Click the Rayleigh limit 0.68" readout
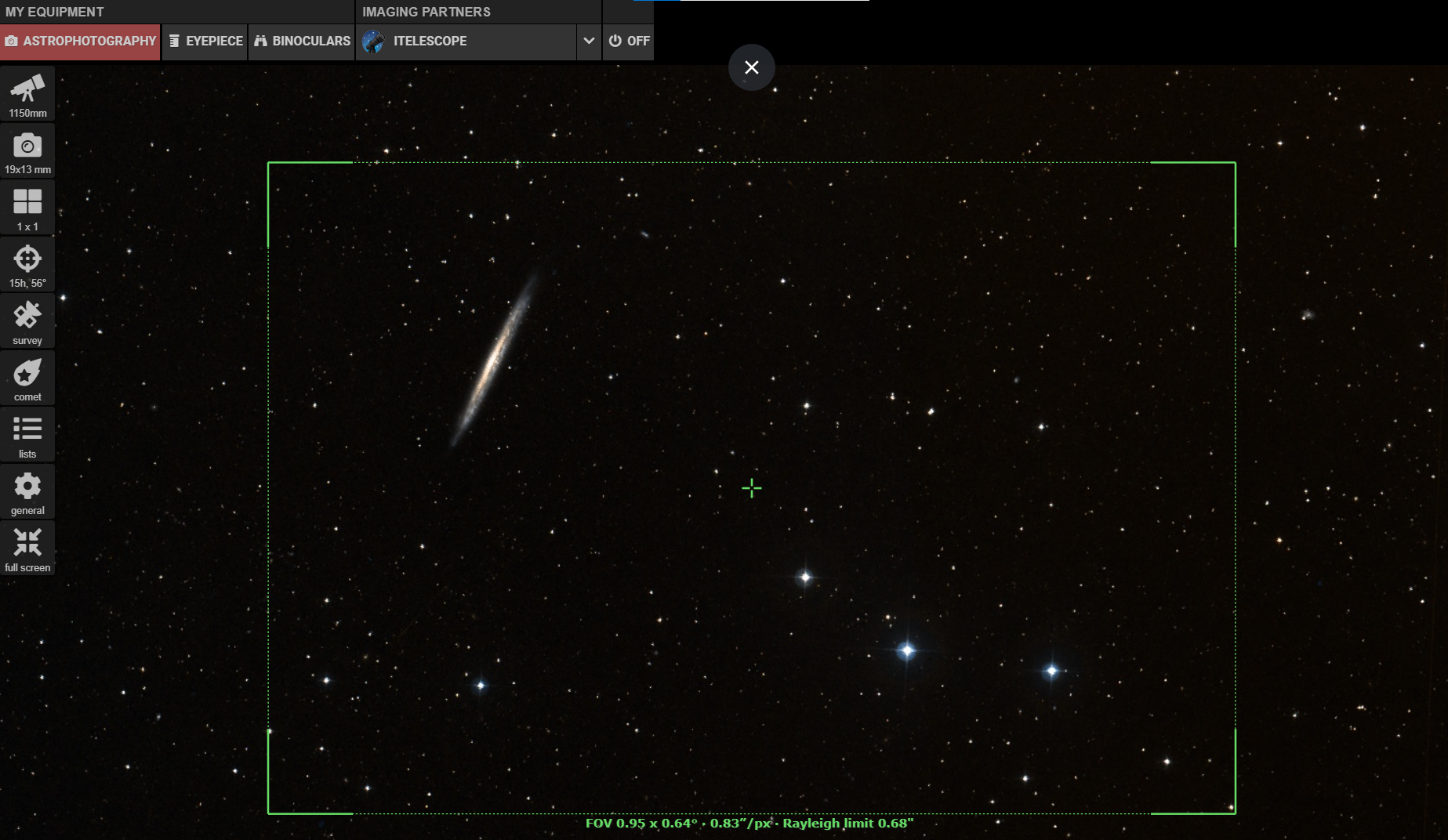 point(848,823)
